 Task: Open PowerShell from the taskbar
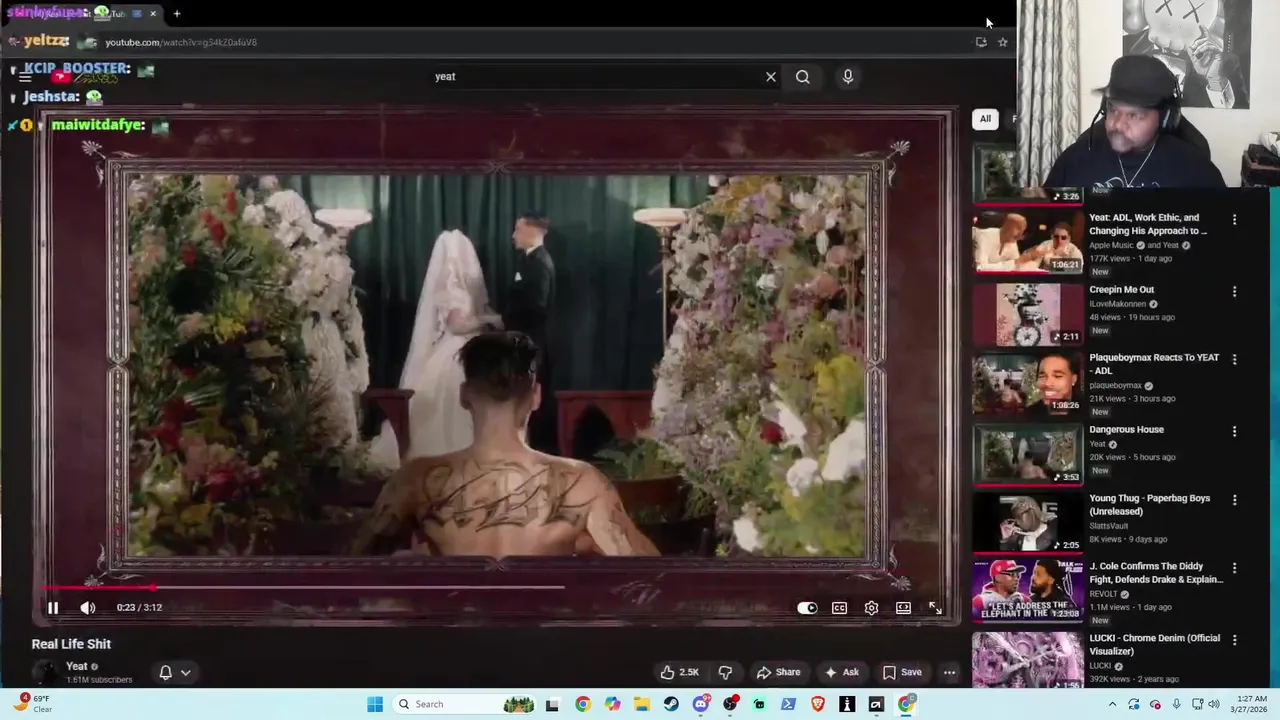(x=788, y=704)
